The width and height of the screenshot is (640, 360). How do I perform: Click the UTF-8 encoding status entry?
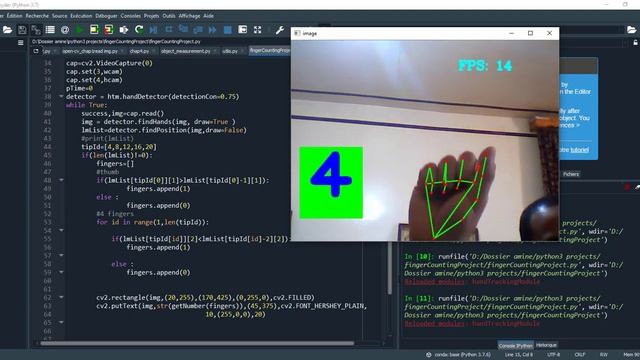(x=553, y=355)
